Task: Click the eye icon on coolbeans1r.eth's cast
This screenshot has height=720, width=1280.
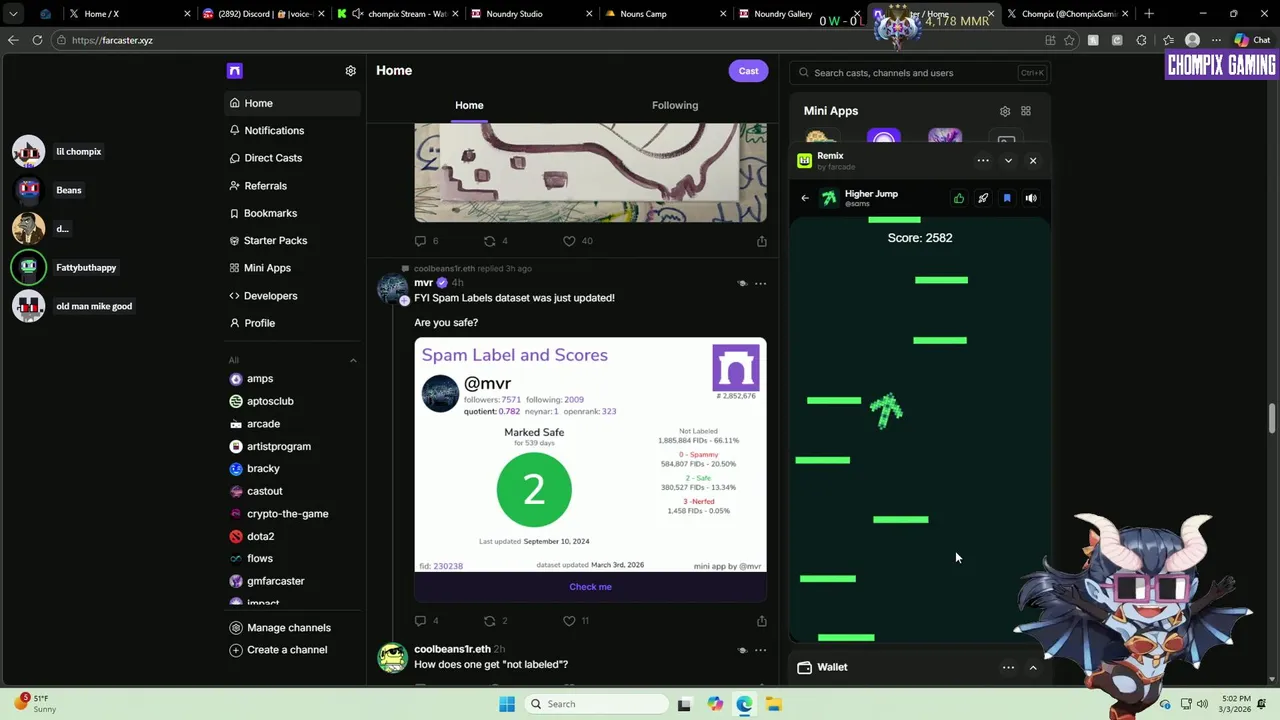Action: [x=742, y=650]
